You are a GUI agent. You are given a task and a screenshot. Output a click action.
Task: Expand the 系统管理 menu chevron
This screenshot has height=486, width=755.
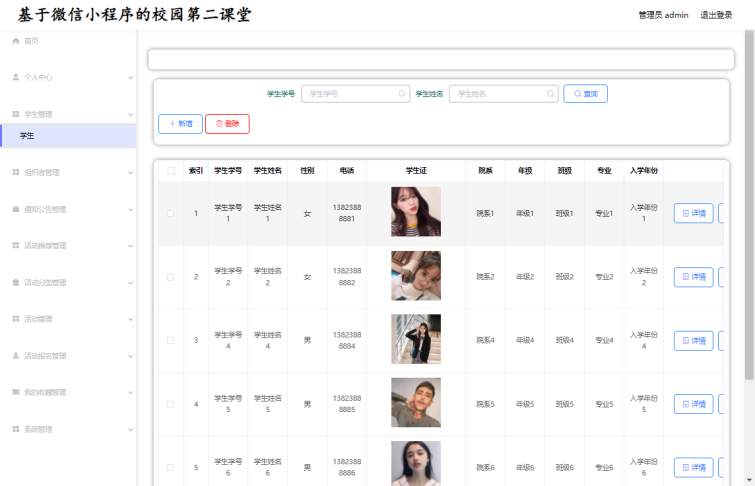130,429
